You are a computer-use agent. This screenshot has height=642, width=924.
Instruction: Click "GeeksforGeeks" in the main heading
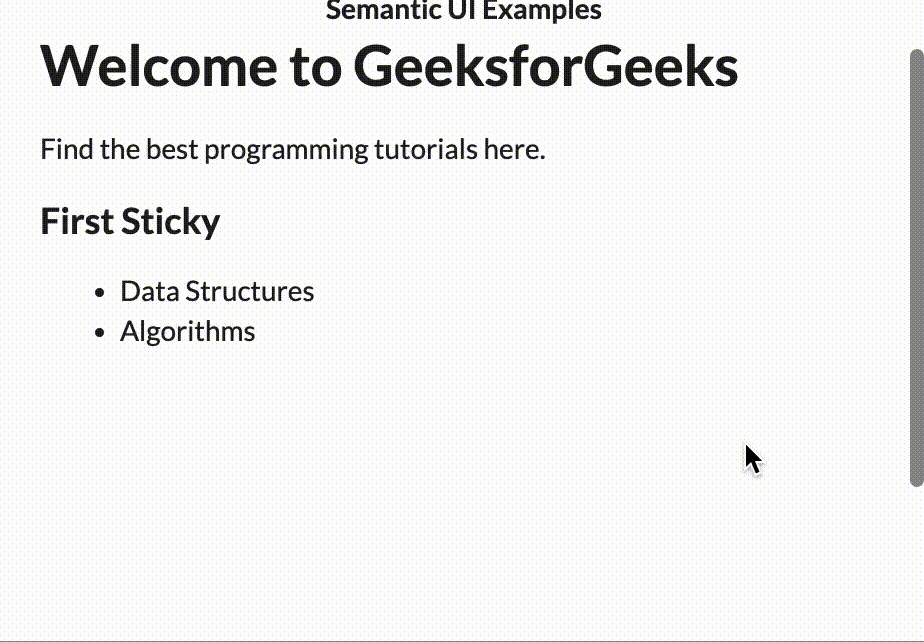click(x=545, y=66)
